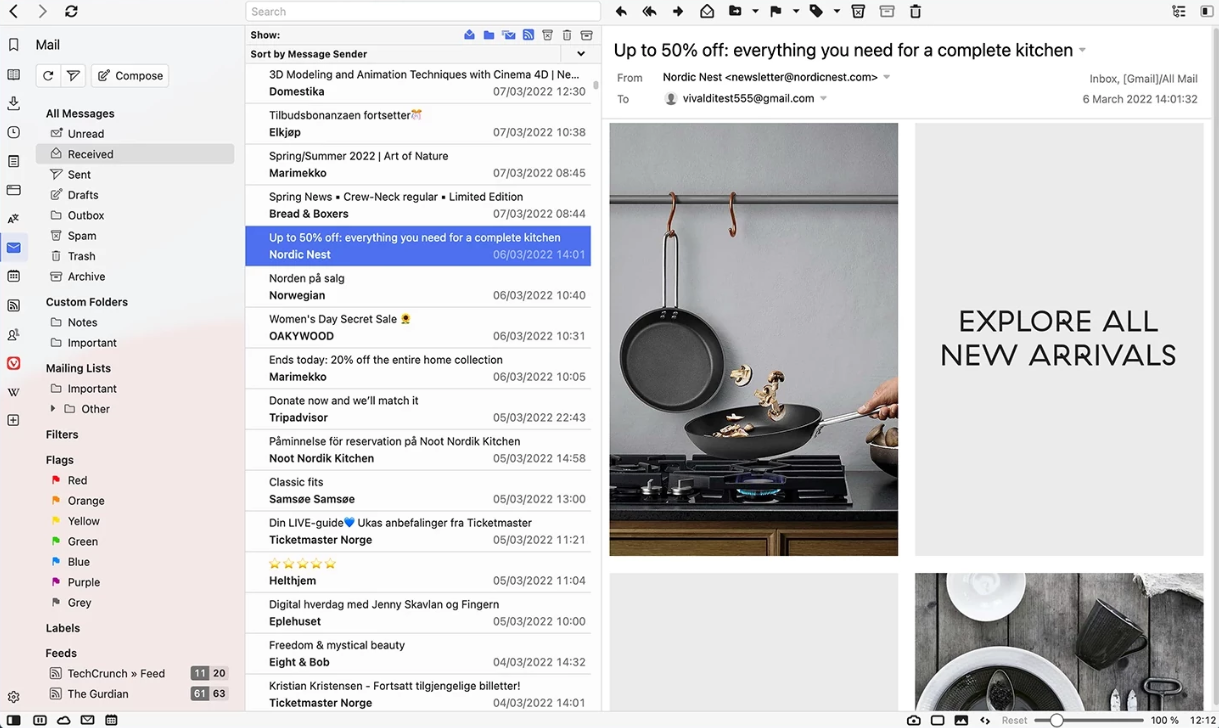Click the mail layout options icon
This screenshot has width=1219, height=728.
tap(1179, 11)
